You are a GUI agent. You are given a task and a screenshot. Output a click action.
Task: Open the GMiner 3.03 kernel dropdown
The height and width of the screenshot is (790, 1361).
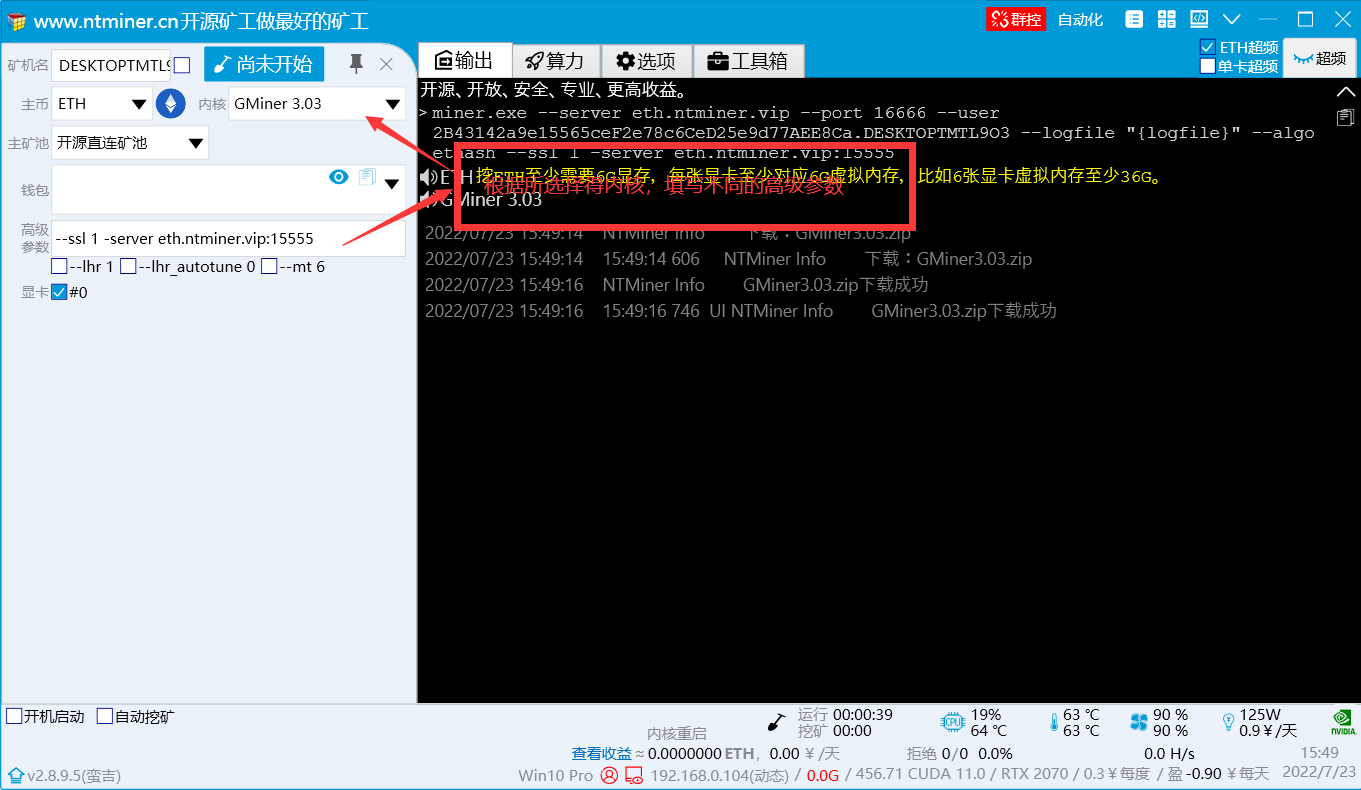(316, 104)
